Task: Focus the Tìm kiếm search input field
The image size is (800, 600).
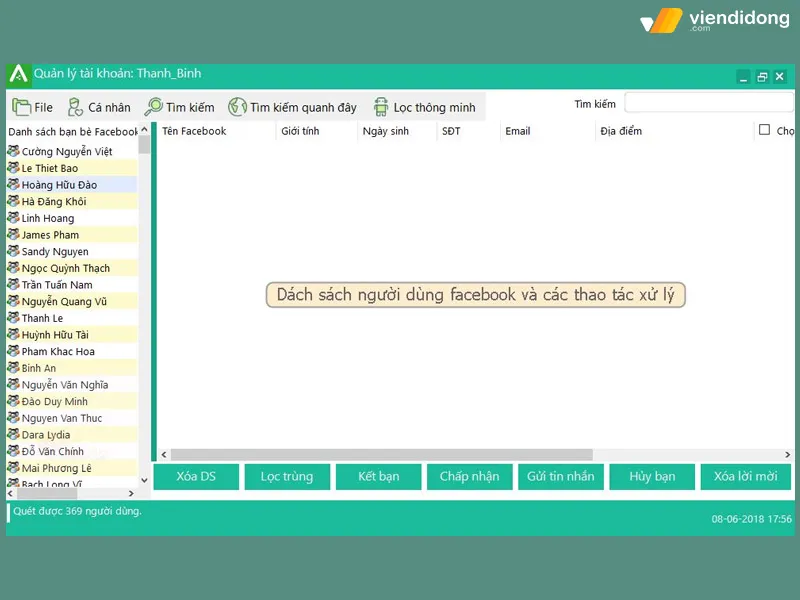Action: 709,103
